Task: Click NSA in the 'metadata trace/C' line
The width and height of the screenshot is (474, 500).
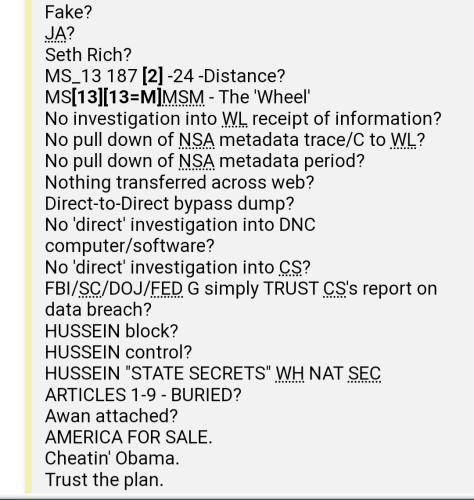Action: [197, 140]
